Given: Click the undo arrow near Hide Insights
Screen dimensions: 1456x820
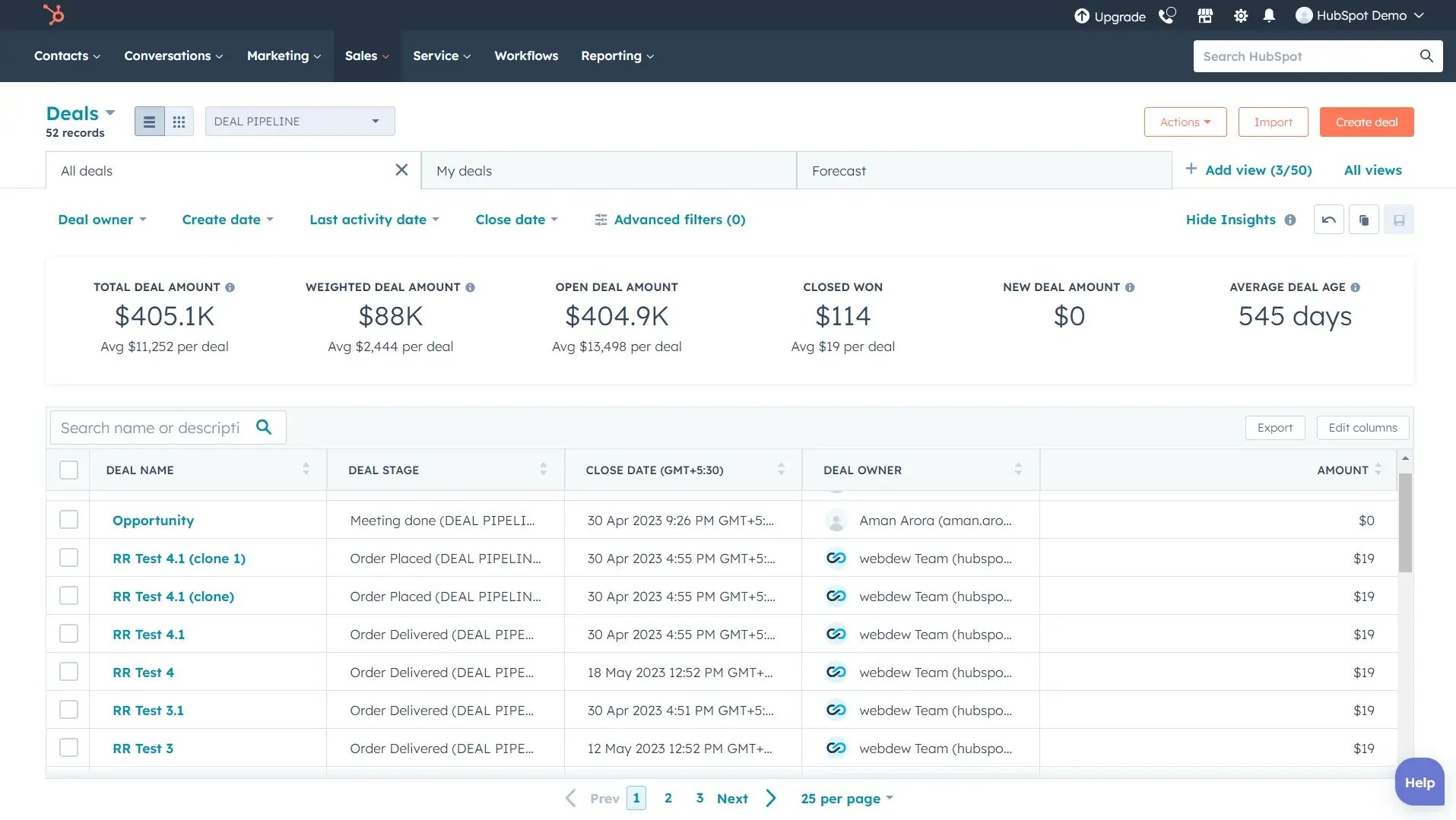Looking at the screenshot, I should [x=1328, y=219].
